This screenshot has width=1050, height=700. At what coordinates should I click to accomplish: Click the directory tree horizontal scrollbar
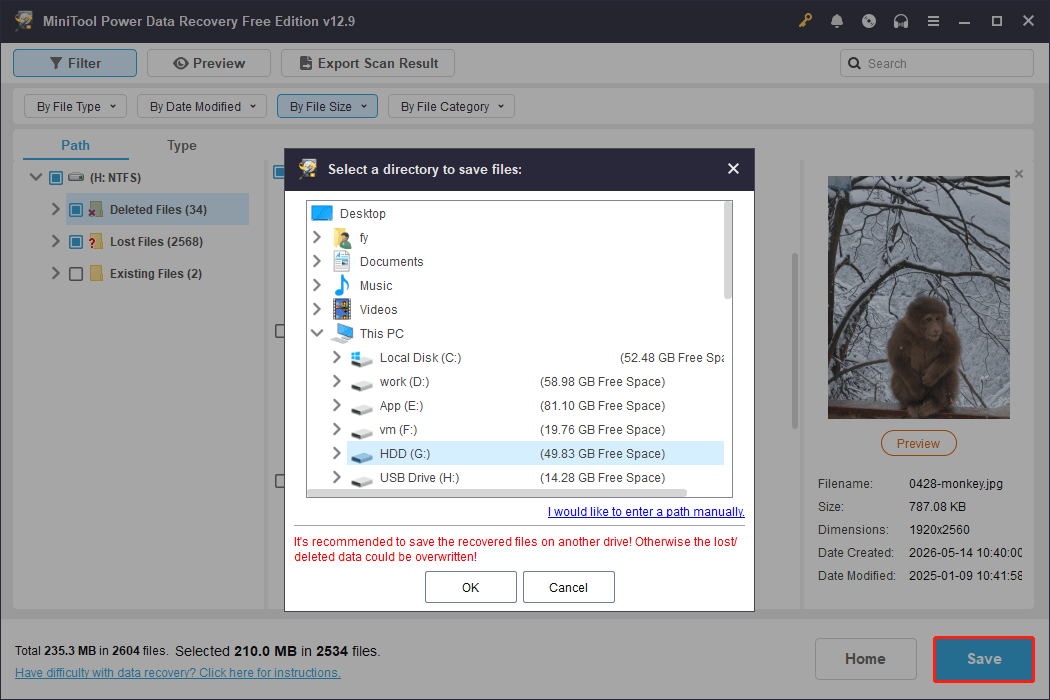(497, 492)
